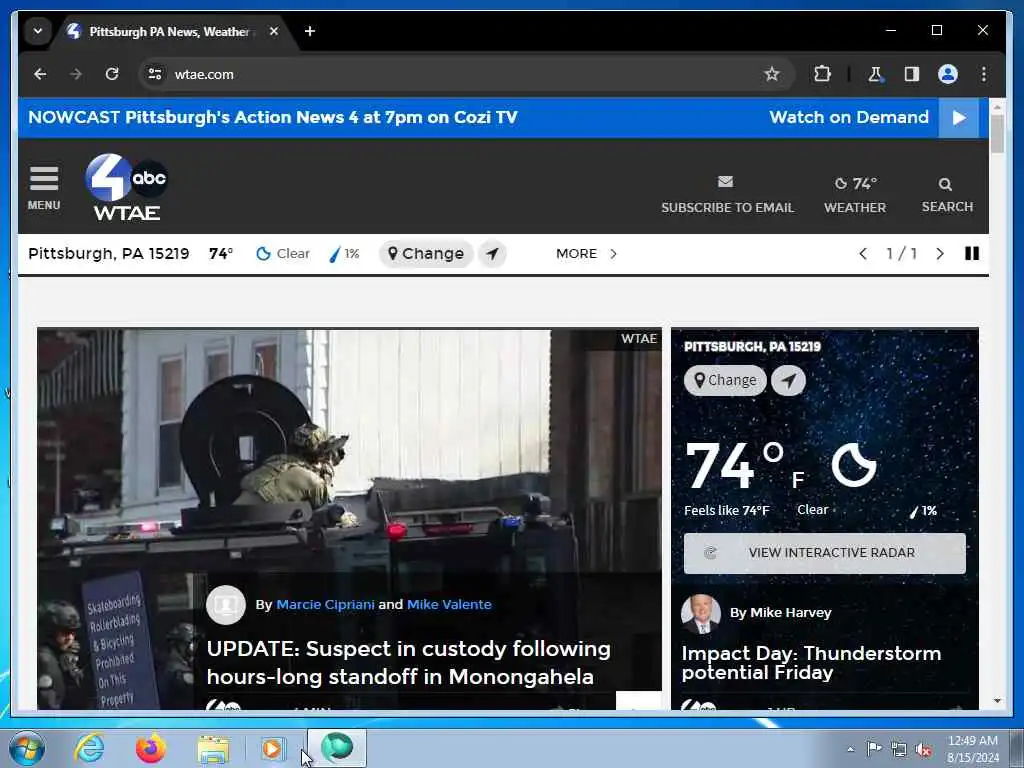Open Mike Valente author page
Screen dimensions: 1024x768
click(x=449, y=604)
